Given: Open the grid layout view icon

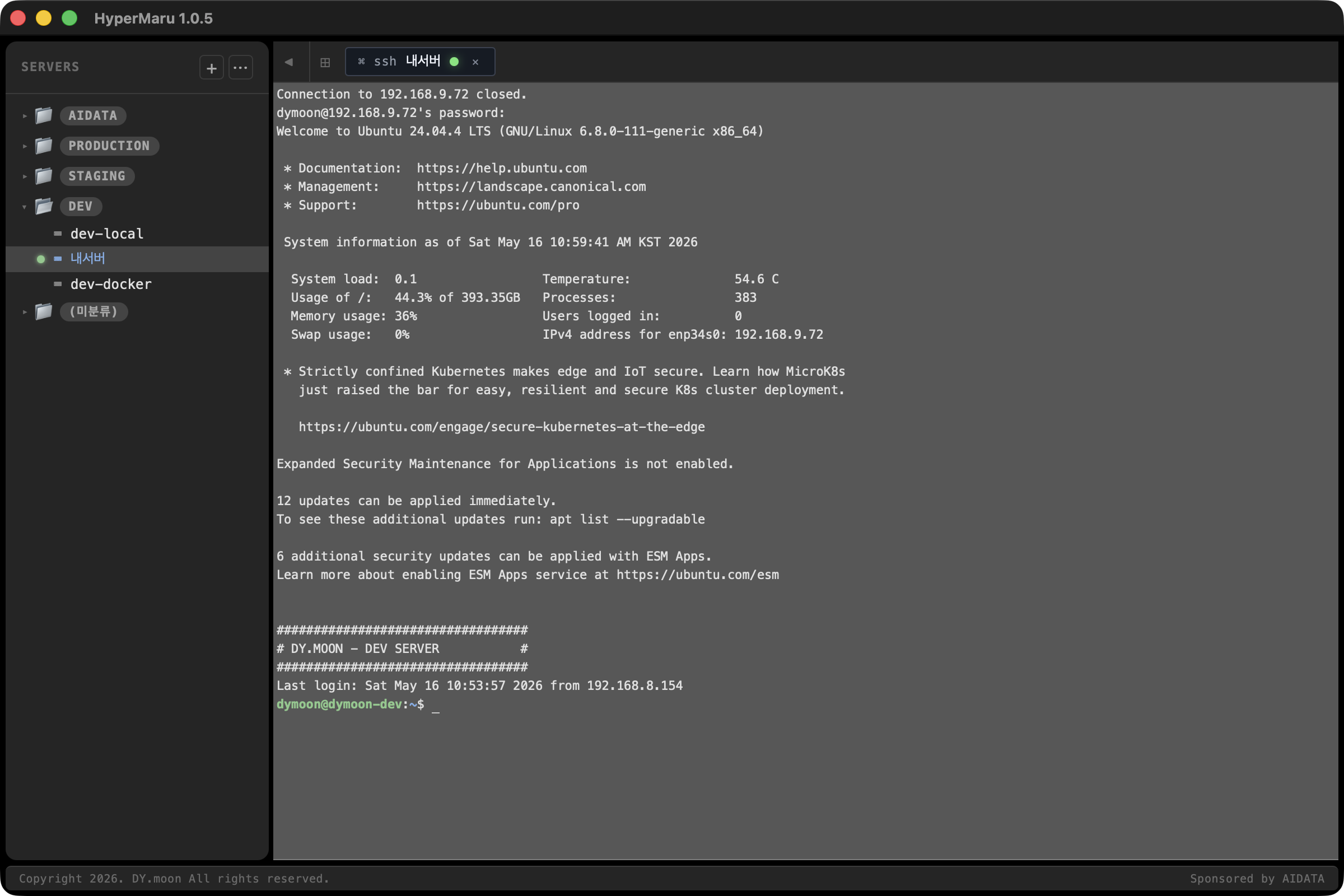Looking at the screenshot, I should coord(325,62).
